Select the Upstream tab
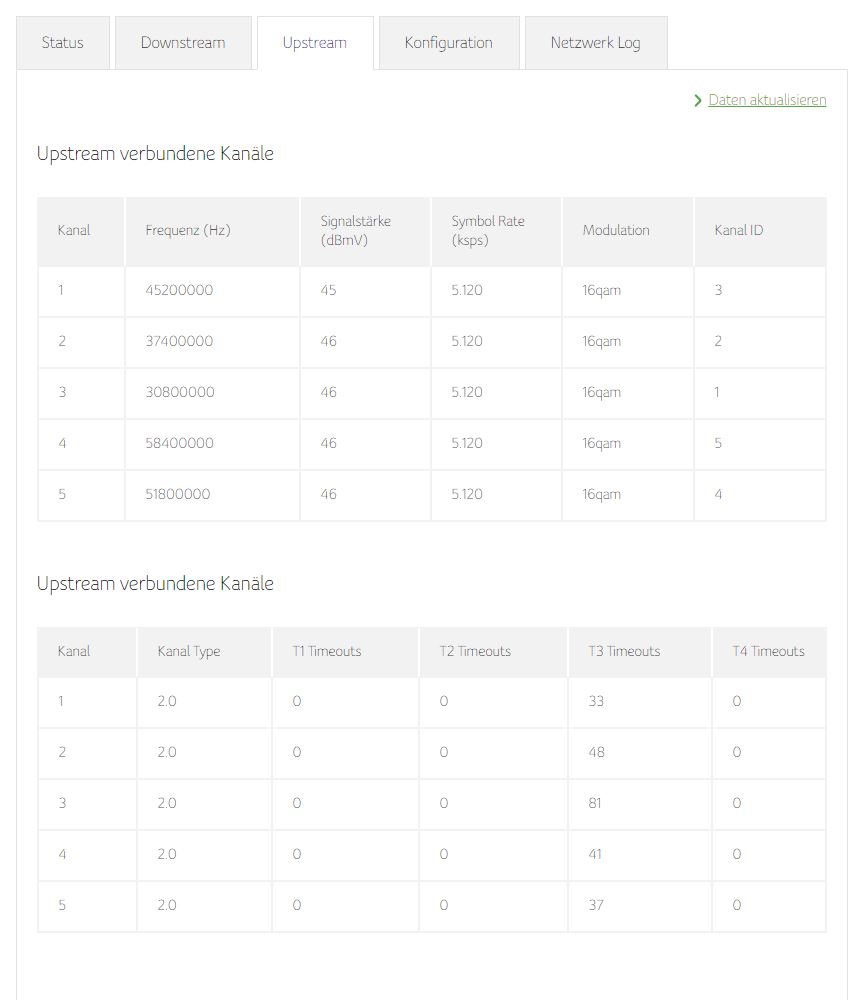The width and height of the screenshot is (861, 1000). point(315,43)
